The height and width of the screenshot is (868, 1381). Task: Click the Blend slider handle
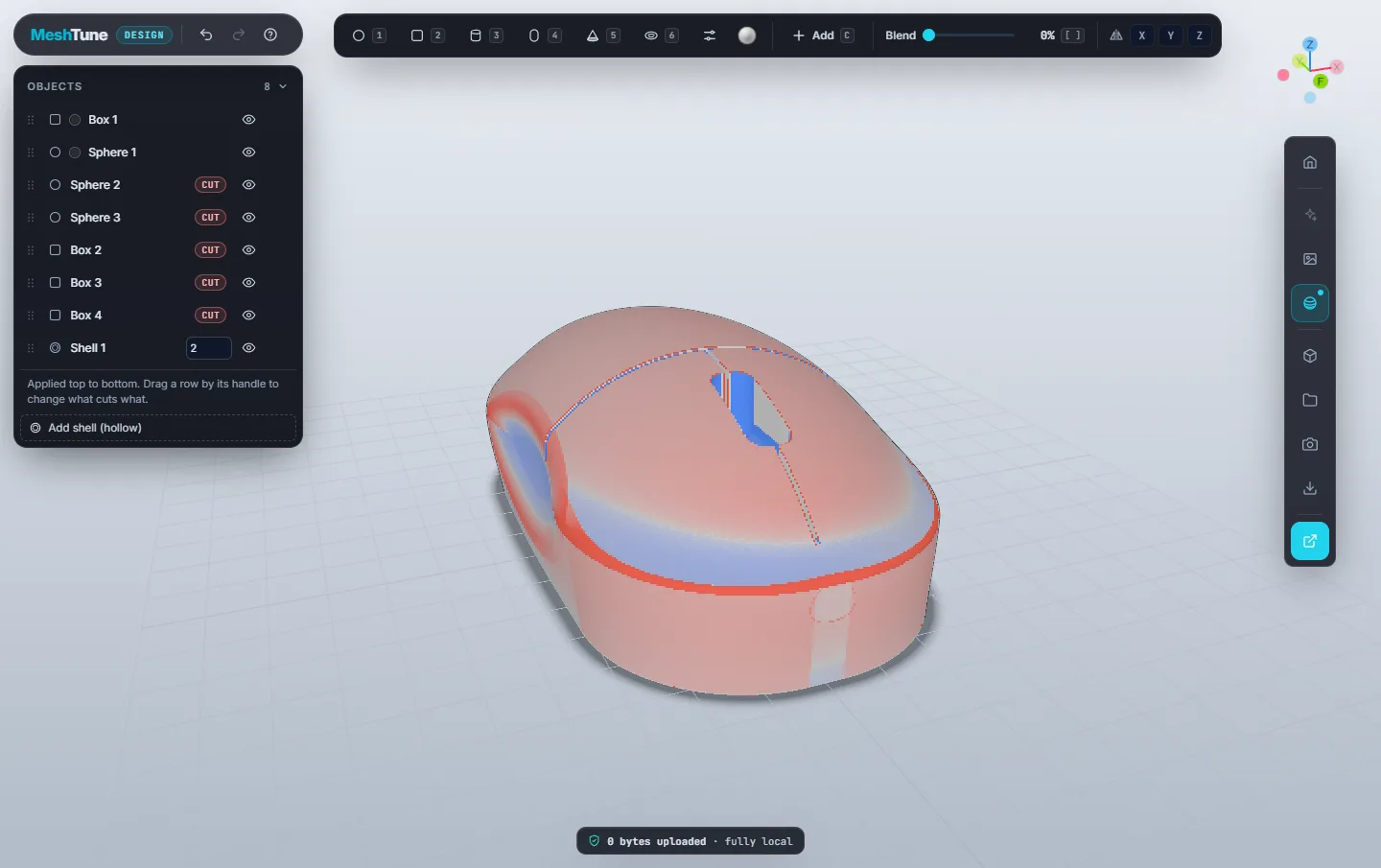928,35
